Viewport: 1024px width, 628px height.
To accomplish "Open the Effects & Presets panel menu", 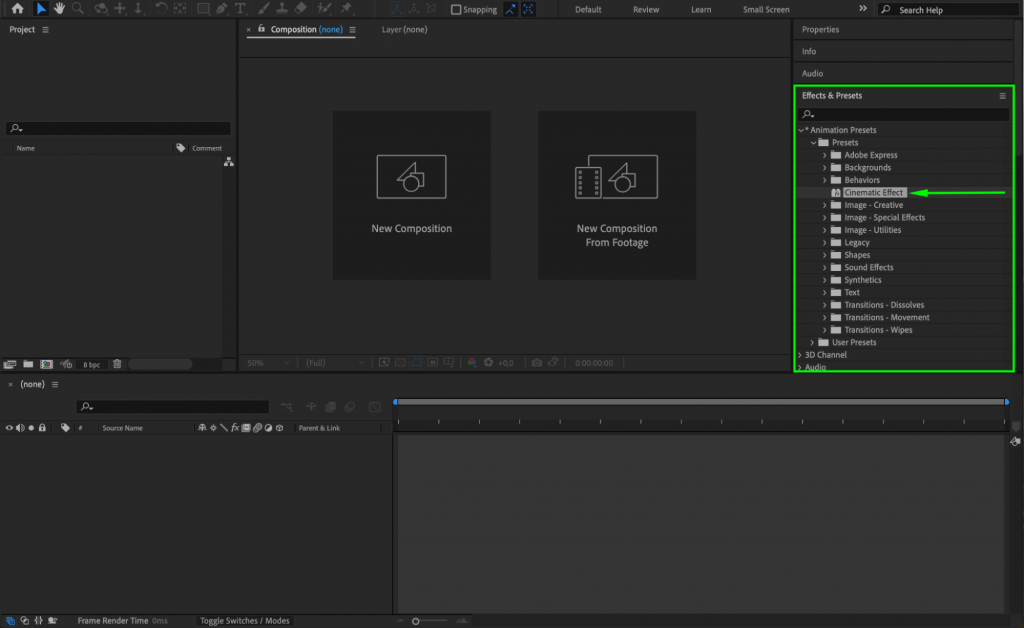I will (1002, 95).
